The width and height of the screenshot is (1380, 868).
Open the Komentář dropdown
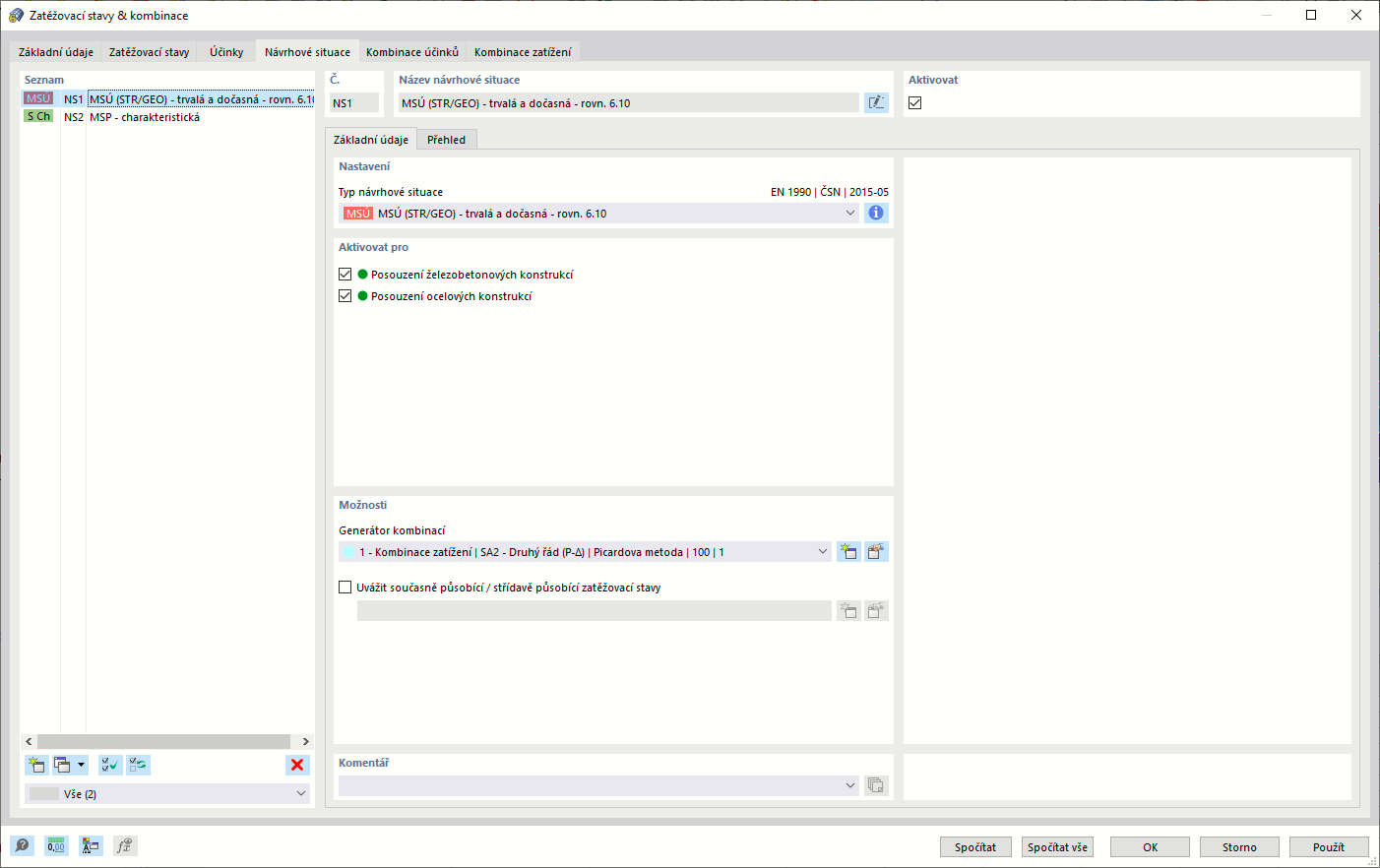[x=850, y=785]
